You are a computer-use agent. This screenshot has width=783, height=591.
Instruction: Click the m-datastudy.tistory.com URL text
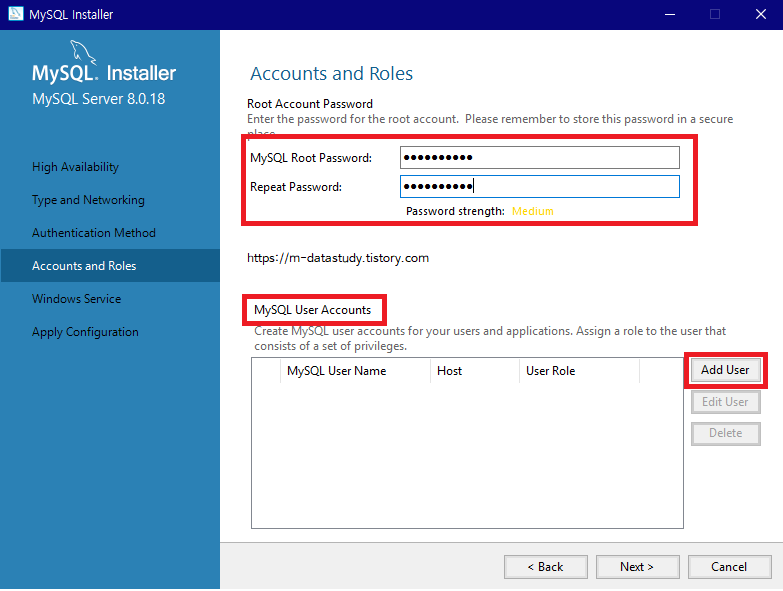tap(338, 258)
